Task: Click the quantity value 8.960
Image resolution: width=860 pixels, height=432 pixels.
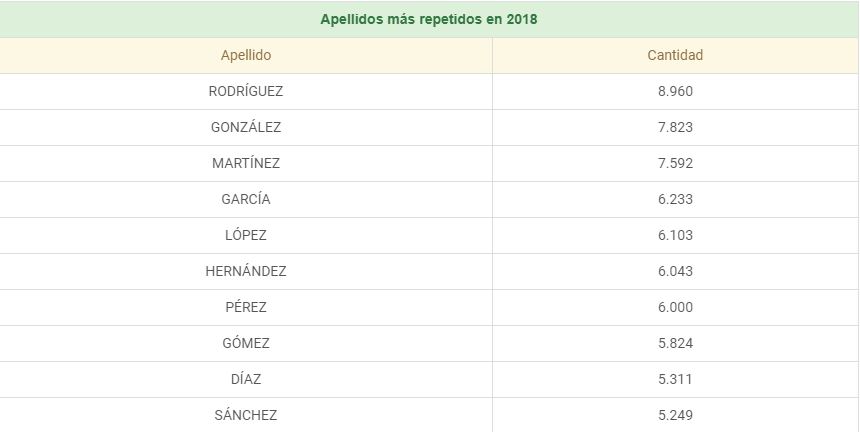Action: coord(676,91)
